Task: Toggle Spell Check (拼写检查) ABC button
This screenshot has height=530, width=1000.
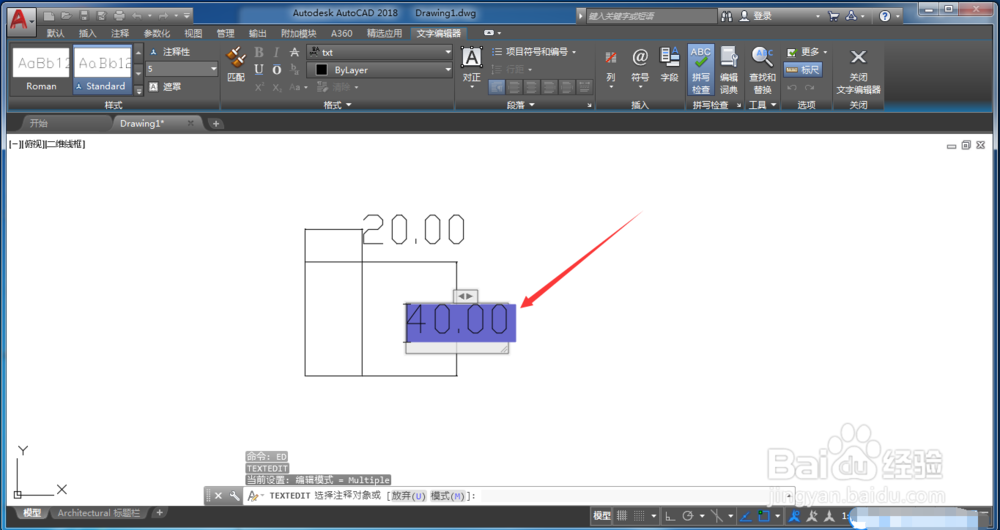Action: point(700,70)
